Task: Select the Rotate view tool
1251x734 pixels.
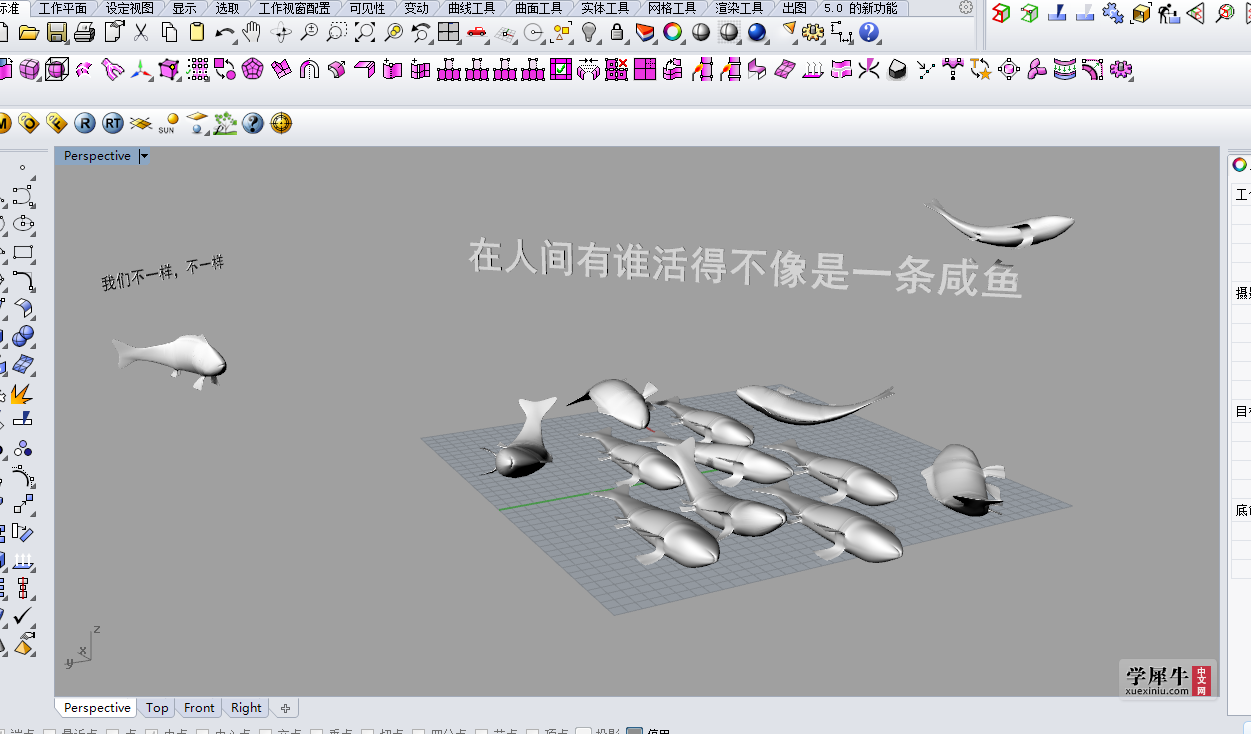Action: pyautogui.click(x=281, y=32)
